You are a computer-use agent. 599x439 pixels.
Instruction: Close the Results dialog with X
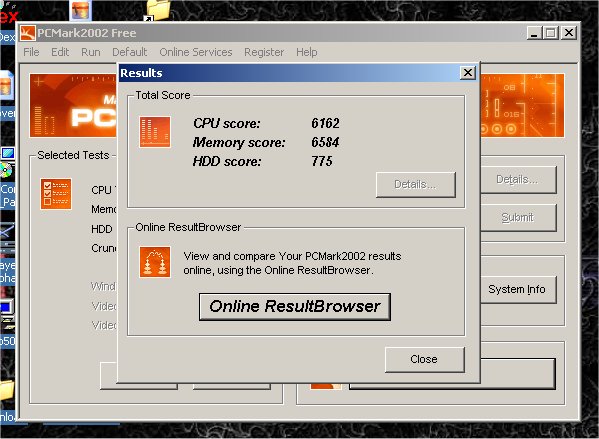click(468, 73)
